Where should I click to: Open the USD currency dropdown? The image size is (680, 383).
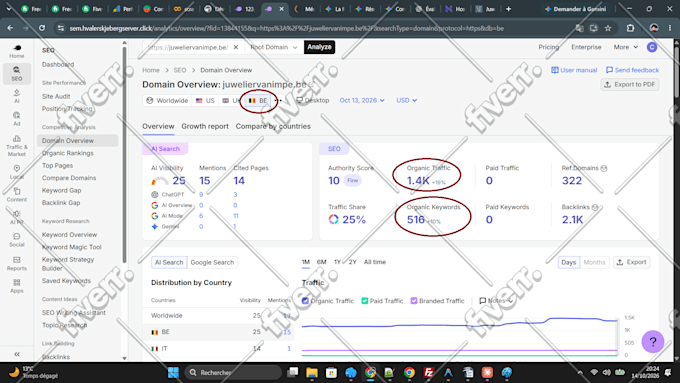tap(406, 100)
